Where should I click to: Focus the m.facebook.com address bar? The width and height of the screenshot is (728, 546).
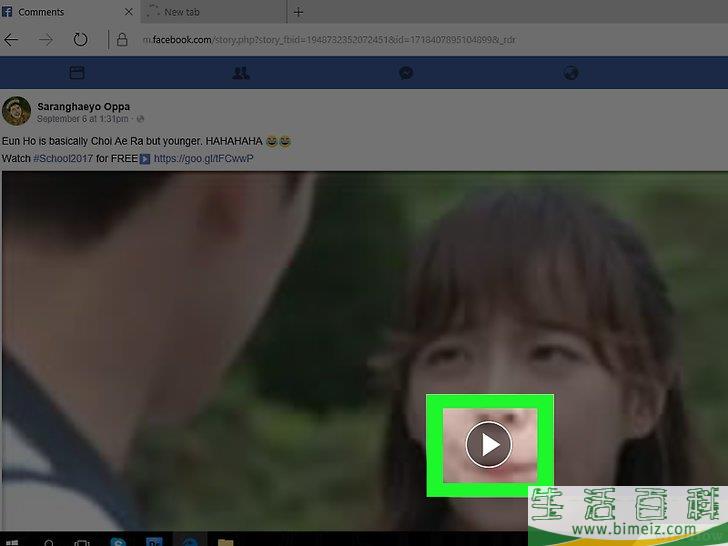tap(329, 40)
